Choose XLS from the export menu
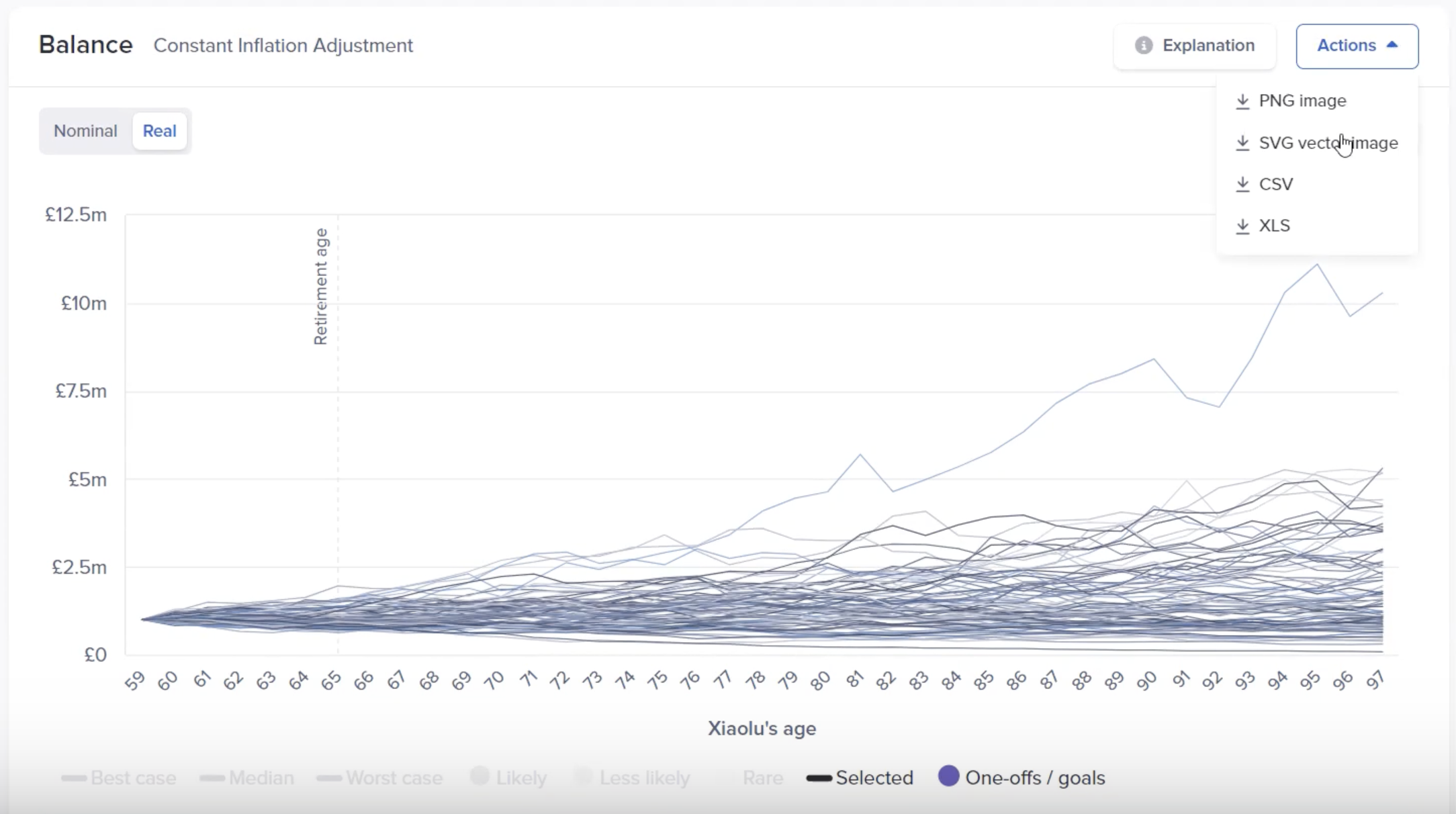 [1274, 226]
